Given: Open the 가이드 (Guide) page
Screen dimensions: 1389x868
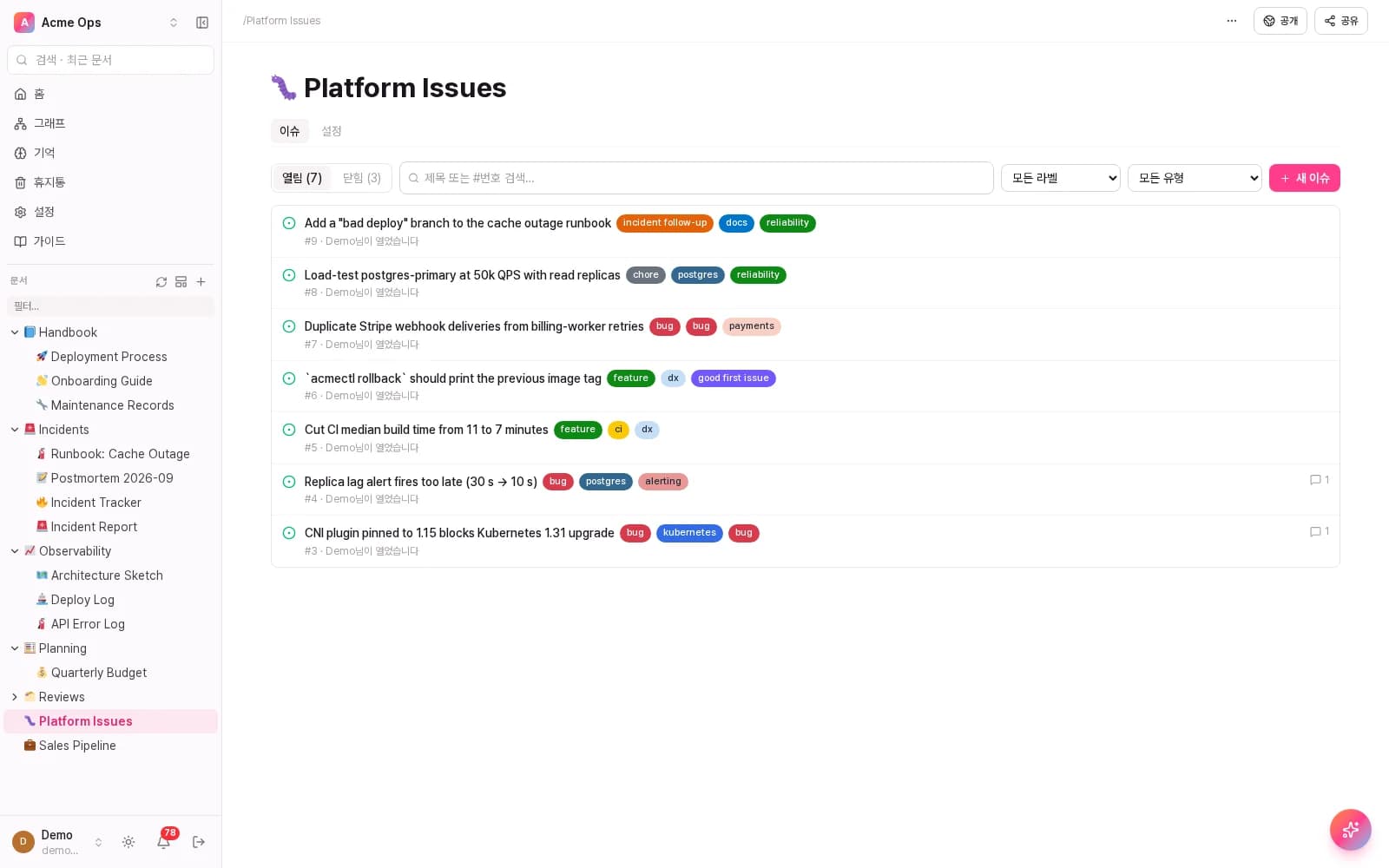Looking at the screenshot, I should (x=110, y=241).
